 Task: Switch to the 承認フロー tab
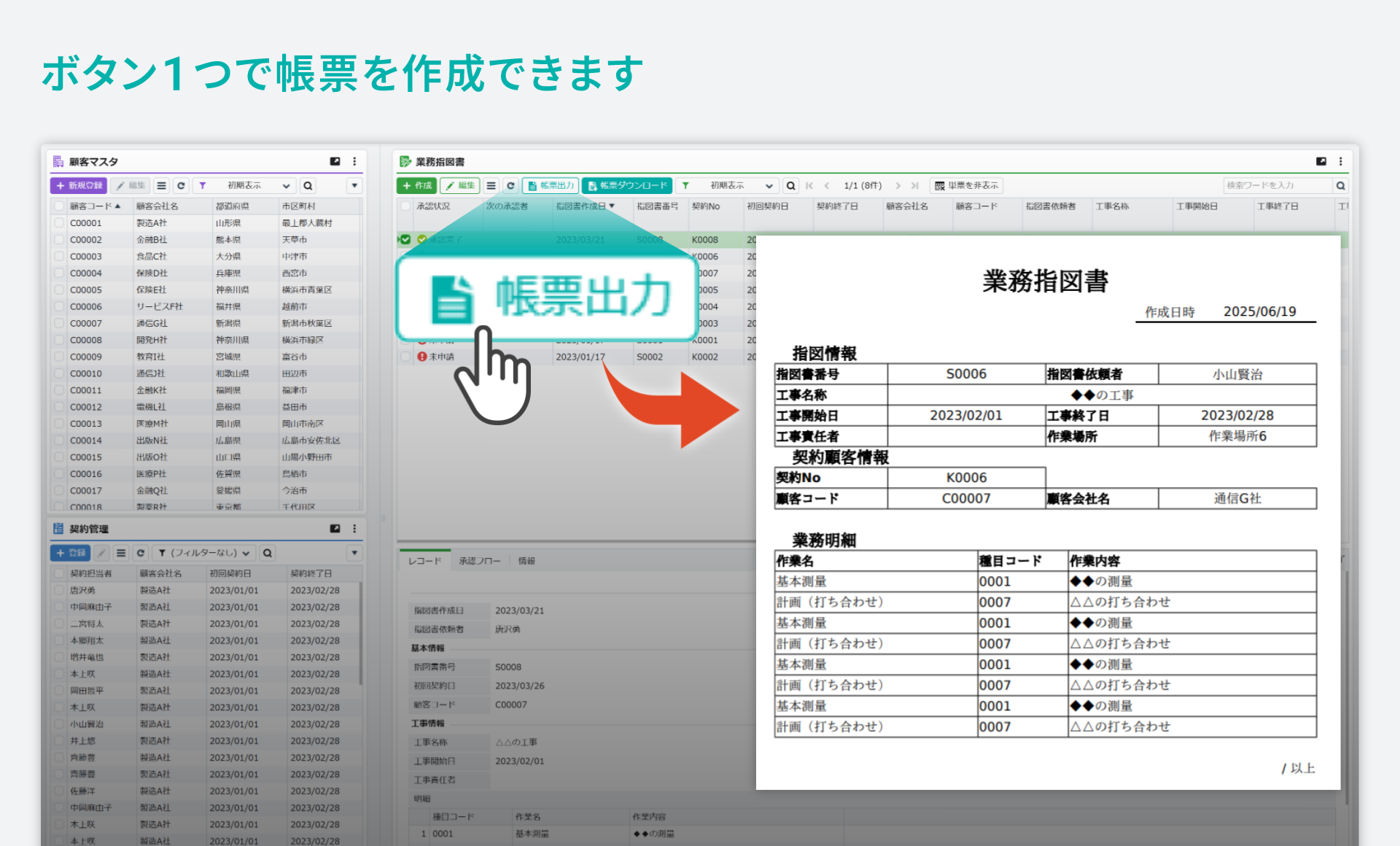tap(479, 561)
